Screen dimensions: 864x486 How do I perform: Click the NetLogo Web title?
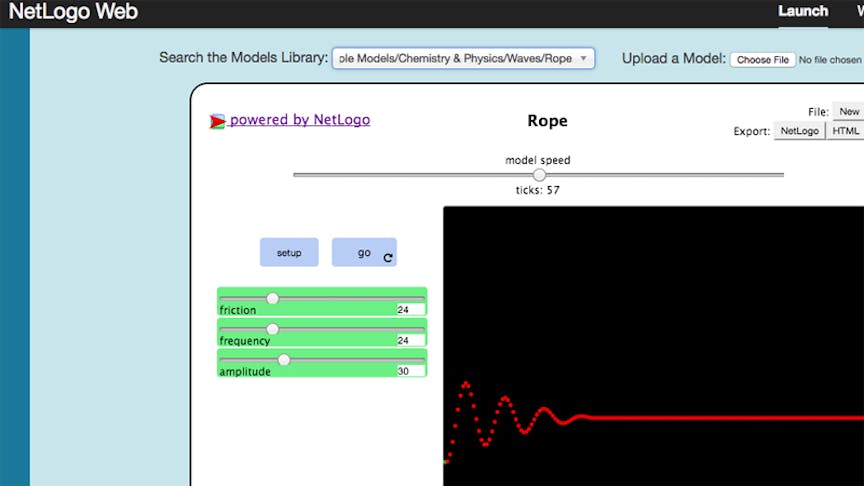[73, 13]
